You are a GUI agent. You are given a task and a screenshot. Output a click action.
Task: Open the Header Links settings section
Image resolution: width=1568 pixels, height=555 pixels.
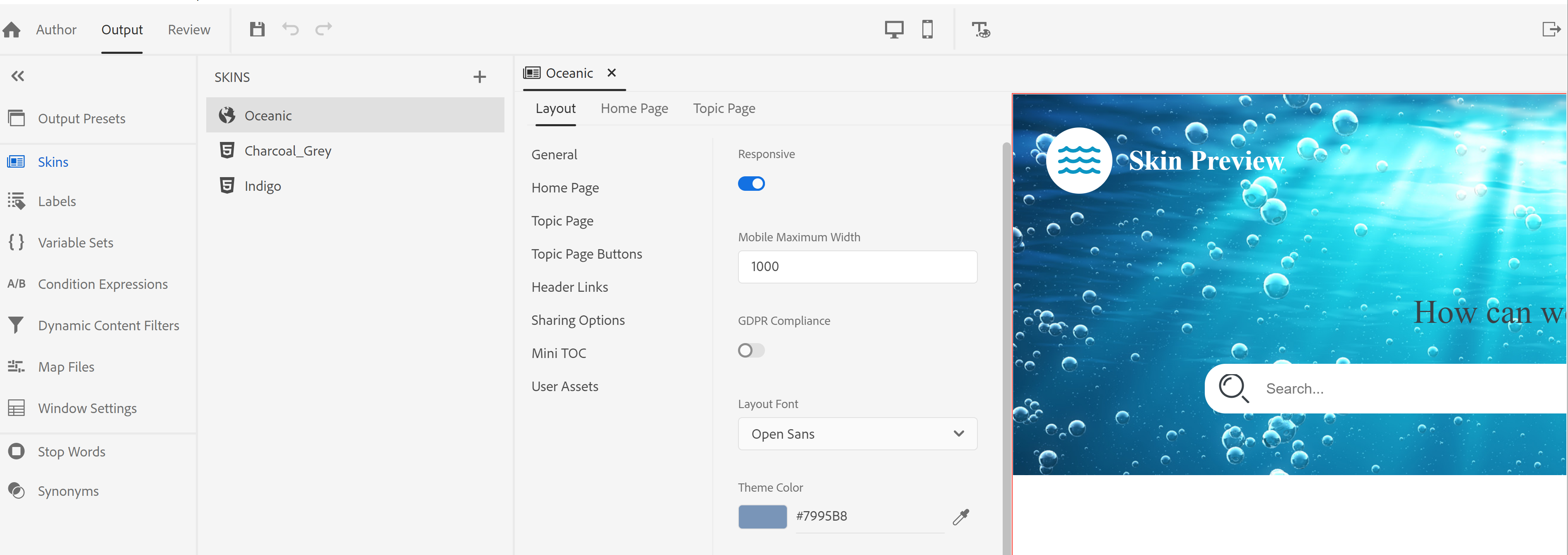tap(569, 287)
